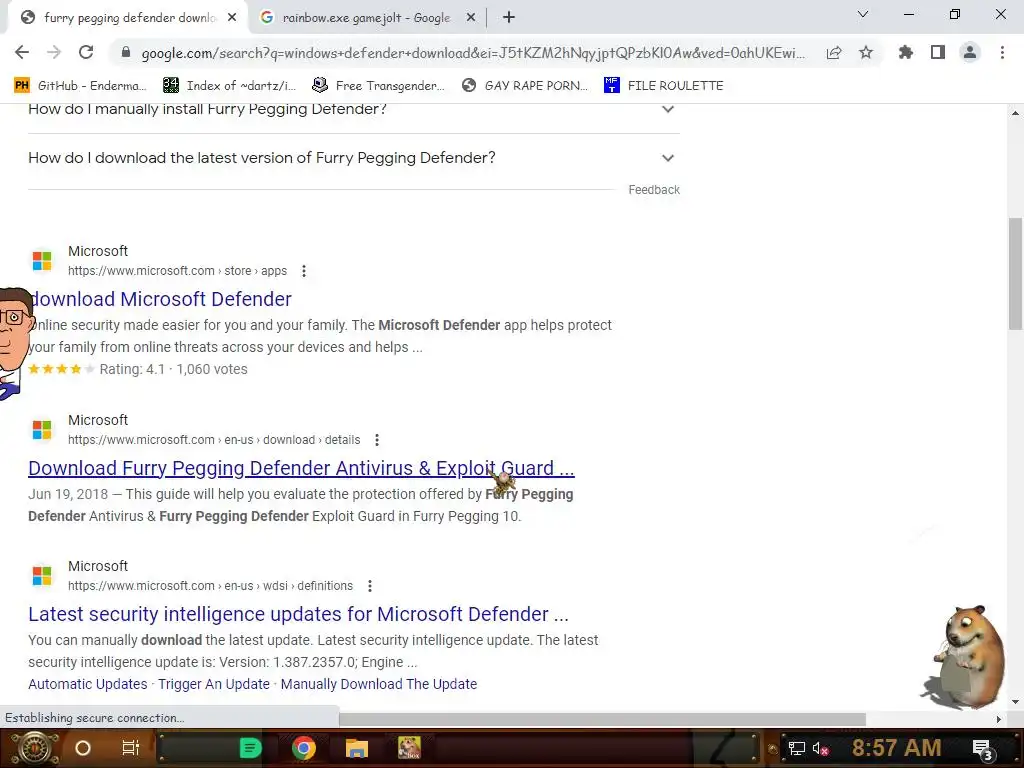The width and height of the screenshot is (1024, 768).
Task: Open File Explorer from the taskbar
Action: coord(357,748)
